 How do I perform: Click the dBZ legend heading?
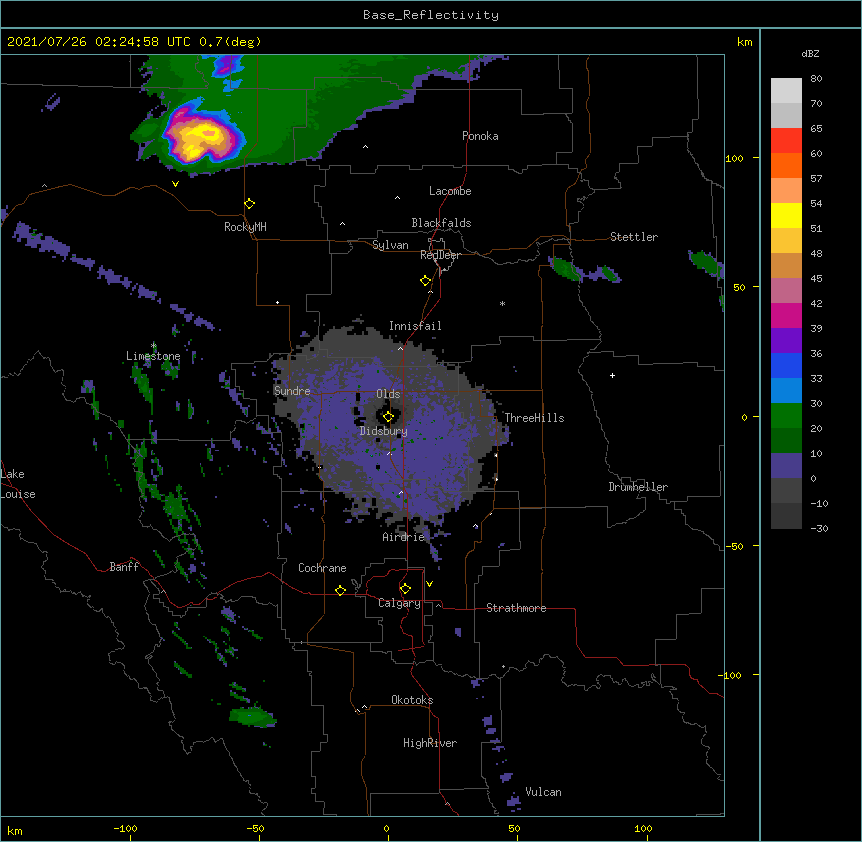coord(810,53)
